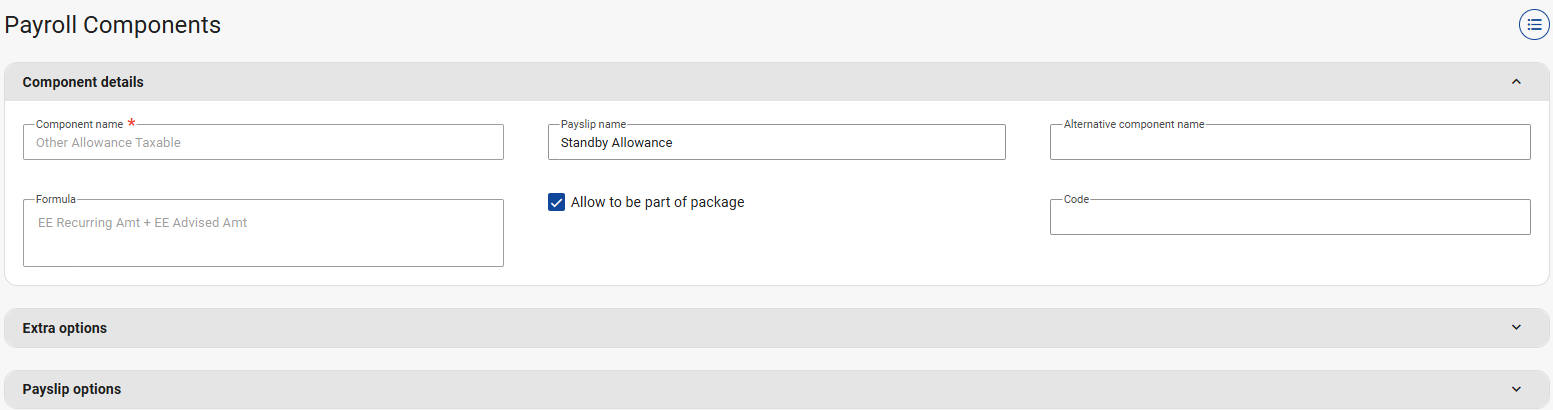Screen dimensions: 1553x410
Task: Expand the Extra options section chevron
Action: pyautogui.click(x=1516, y=328)
